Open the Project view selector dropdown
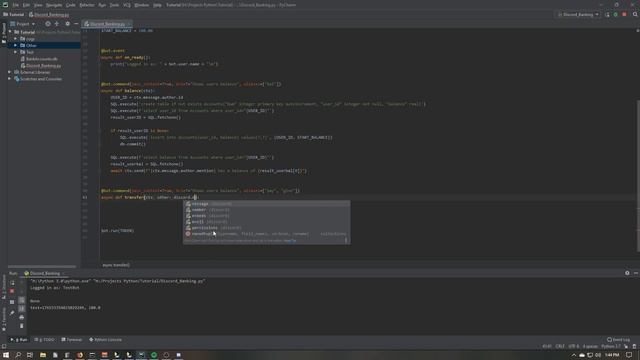The width and height of the screenshot is (640, 360). click(x=22, y=24)
